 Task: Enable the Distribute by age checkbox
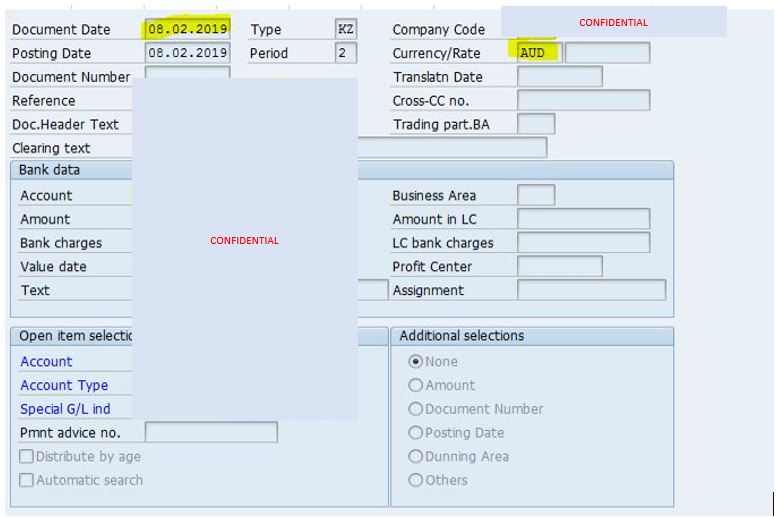click(x=27, y=457)
